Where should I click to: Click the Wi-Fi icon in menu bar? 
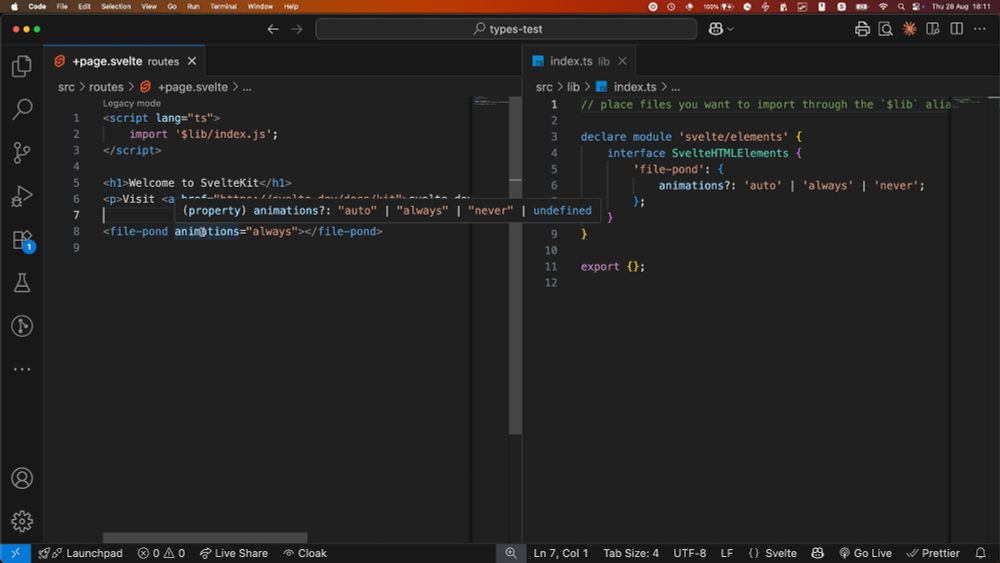(883, 6)
